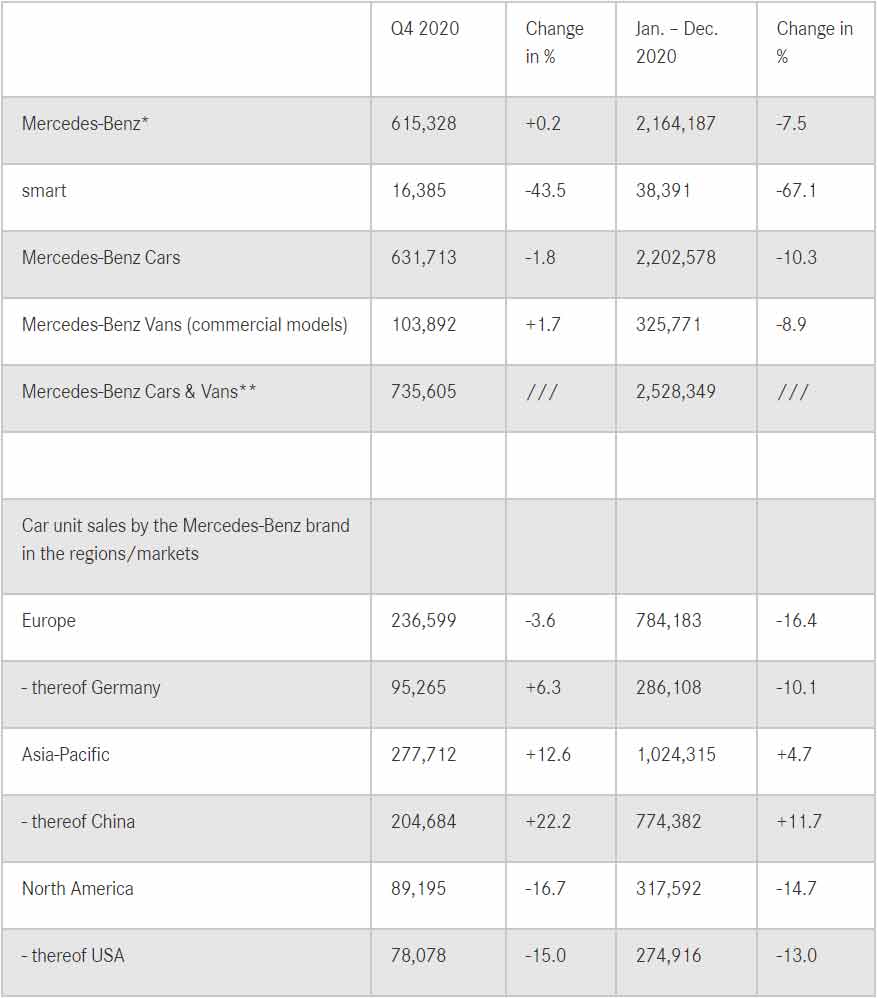Image resolution: width=877 pixels, height=998 pixels.
Task: Select the Jan. – Dec. 2020 header cell
Action: click(x=676, y=42)
